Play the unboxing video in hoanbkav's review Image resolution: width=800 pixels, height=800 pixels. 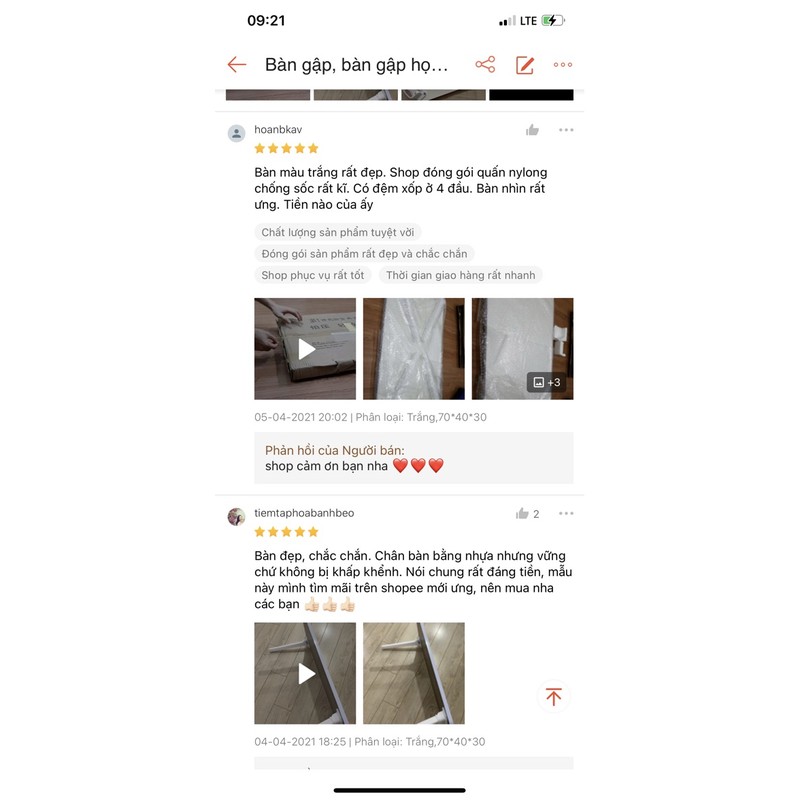pos(305,349)
